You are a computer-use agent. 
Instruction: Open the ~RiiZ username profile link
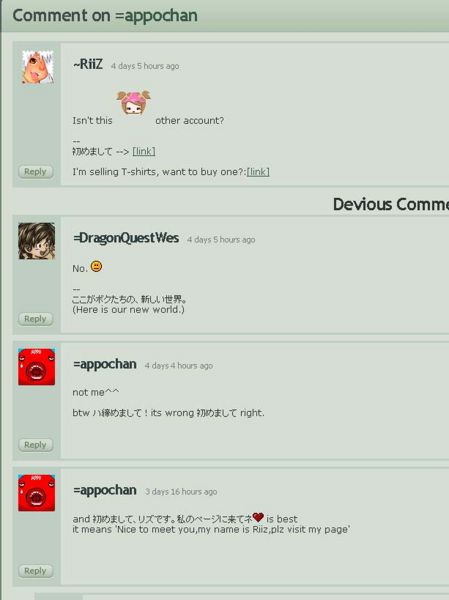click(x=88, y=64)
